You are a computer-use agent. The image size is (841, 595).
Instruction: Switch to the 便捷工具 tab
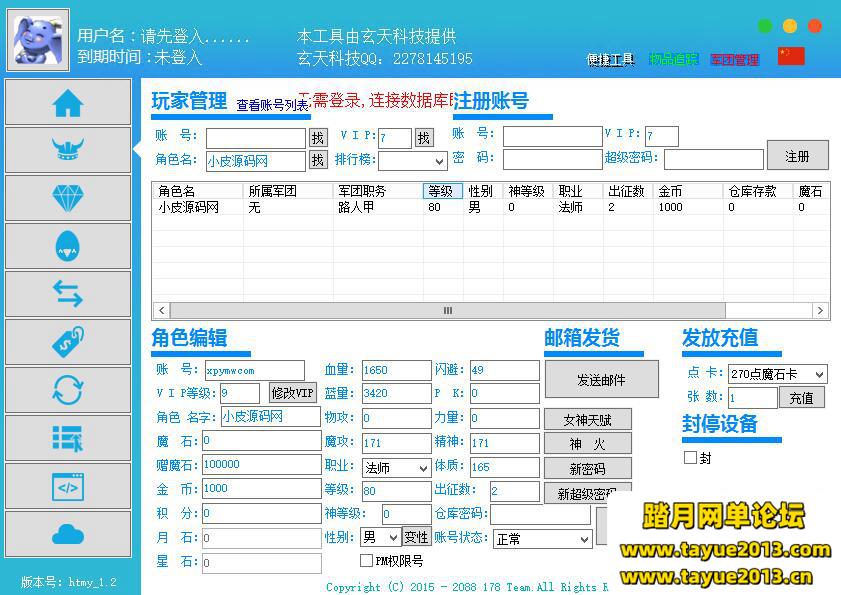point(610,60)
